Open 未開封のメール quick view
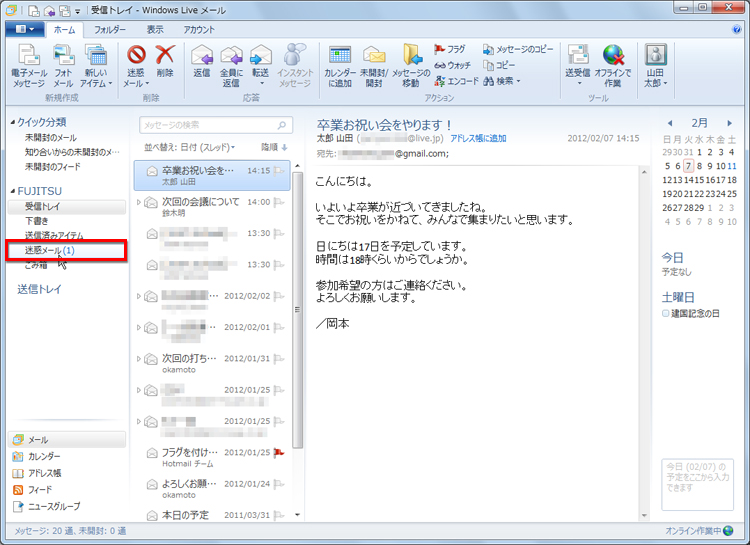 tap(51, 138)
